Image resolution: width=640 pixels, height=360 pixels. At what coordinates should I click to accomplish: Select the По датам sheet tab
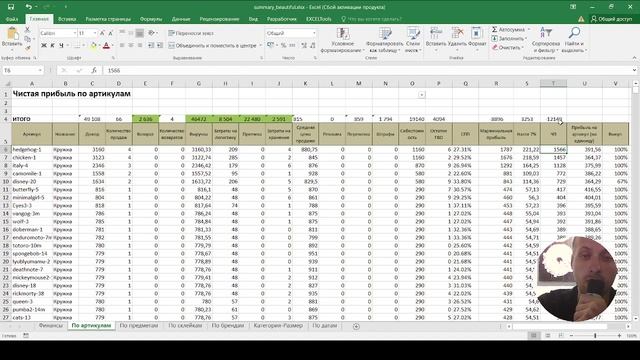pyautogui.click(x=325, y=326)
